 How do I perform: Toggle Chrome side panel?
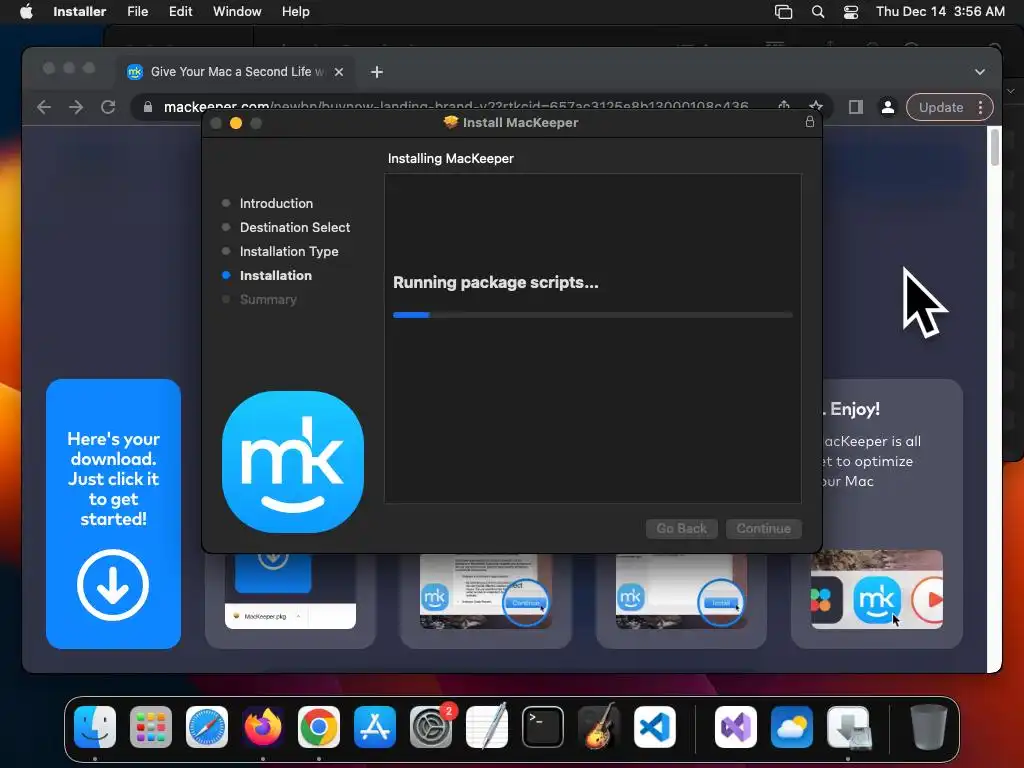[856, 107]
